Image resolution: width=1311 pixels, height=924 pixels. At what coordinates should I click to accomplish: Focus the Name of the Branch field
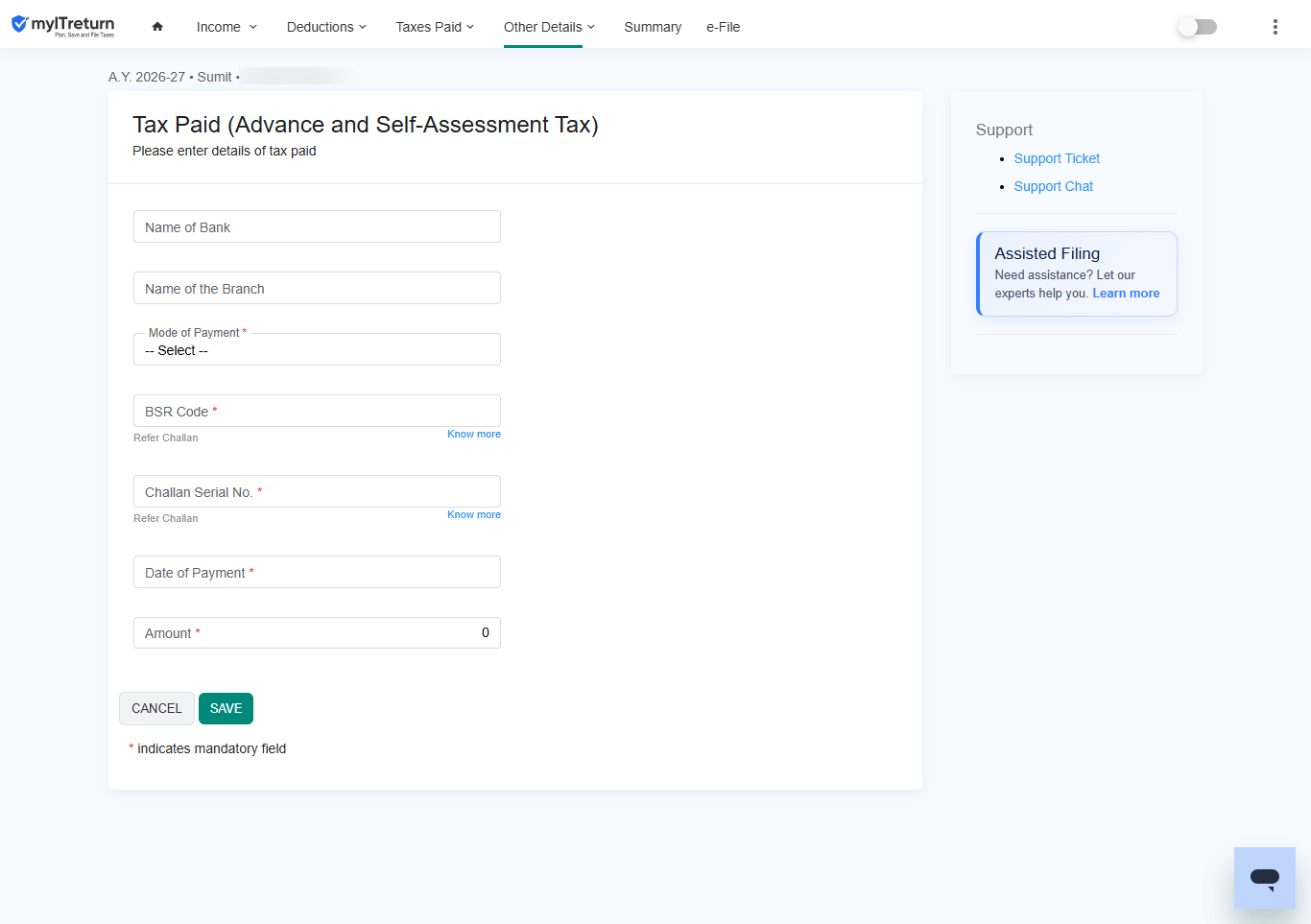[x=317, y=288]
